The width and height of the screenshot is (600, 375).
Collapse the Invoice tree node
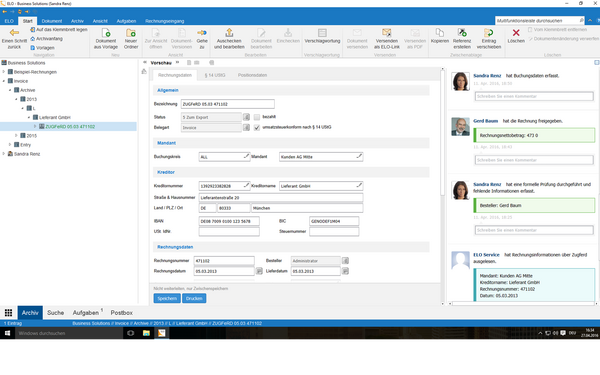(x=4, y=81)
